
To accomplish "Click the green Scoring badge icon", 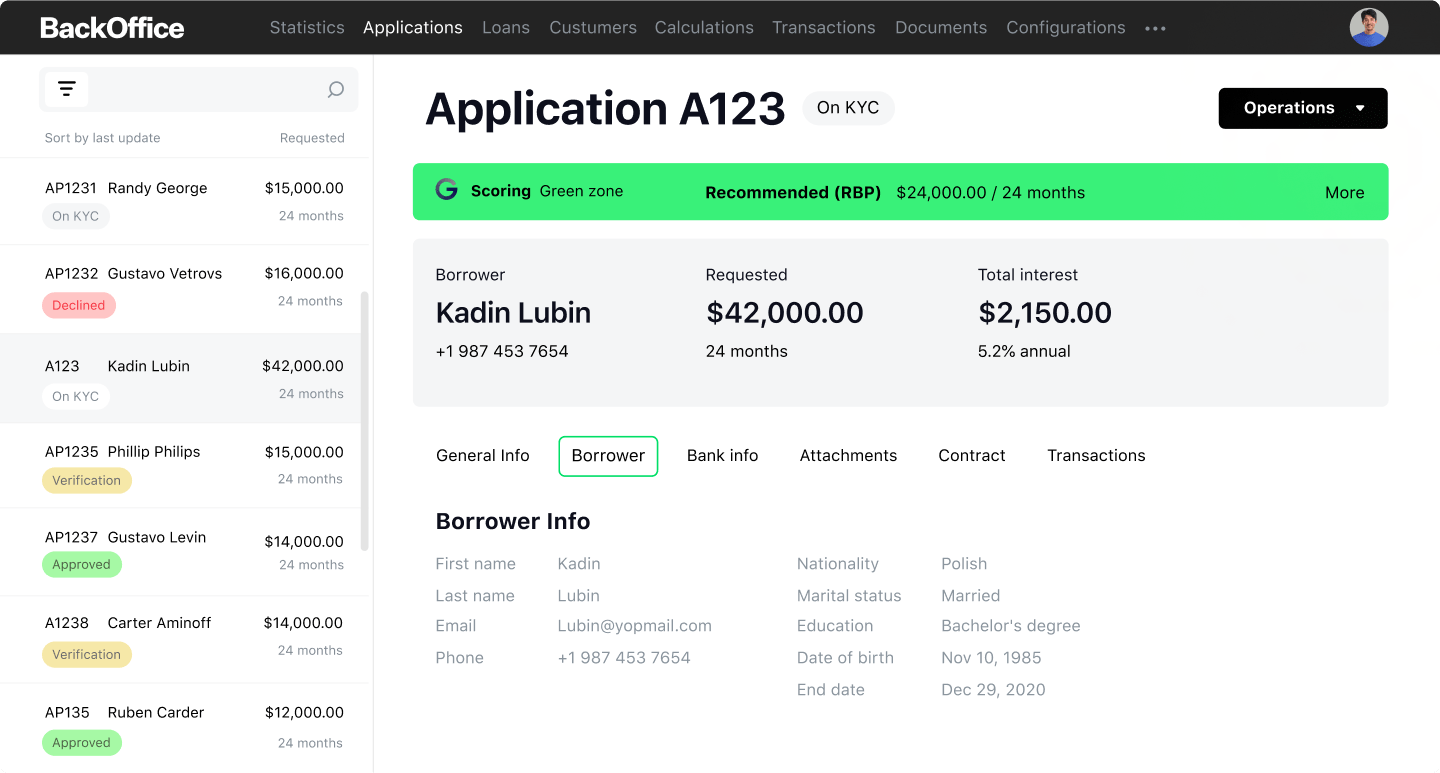I will click(x=446, y=191).
